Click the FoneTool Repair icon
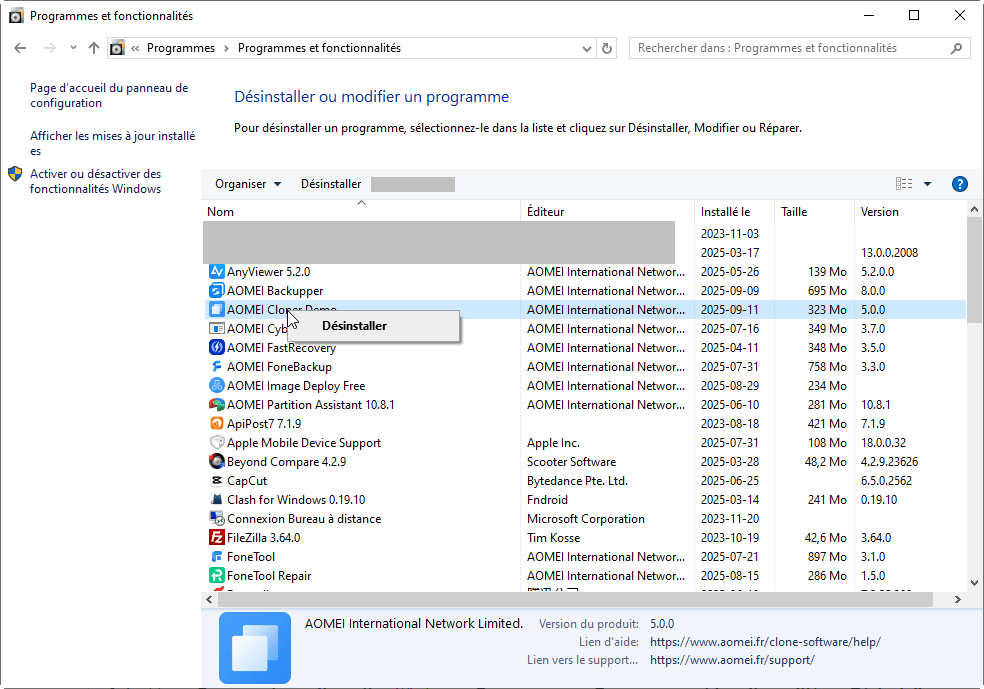 217,575
